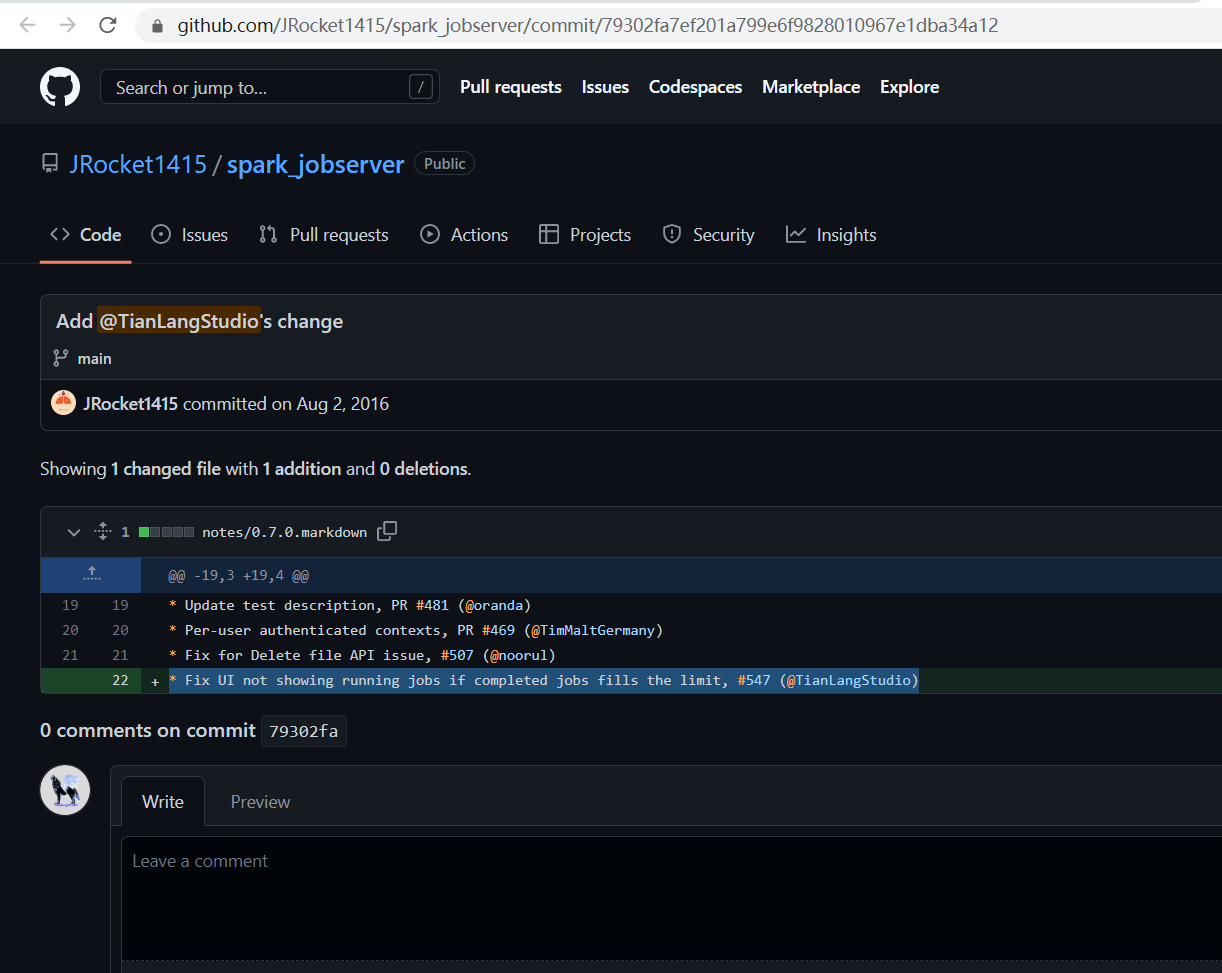Viewport: 1222px width, 973px height.
Task: Click JRocket1415 committer name link
Action: click(131, 404)
